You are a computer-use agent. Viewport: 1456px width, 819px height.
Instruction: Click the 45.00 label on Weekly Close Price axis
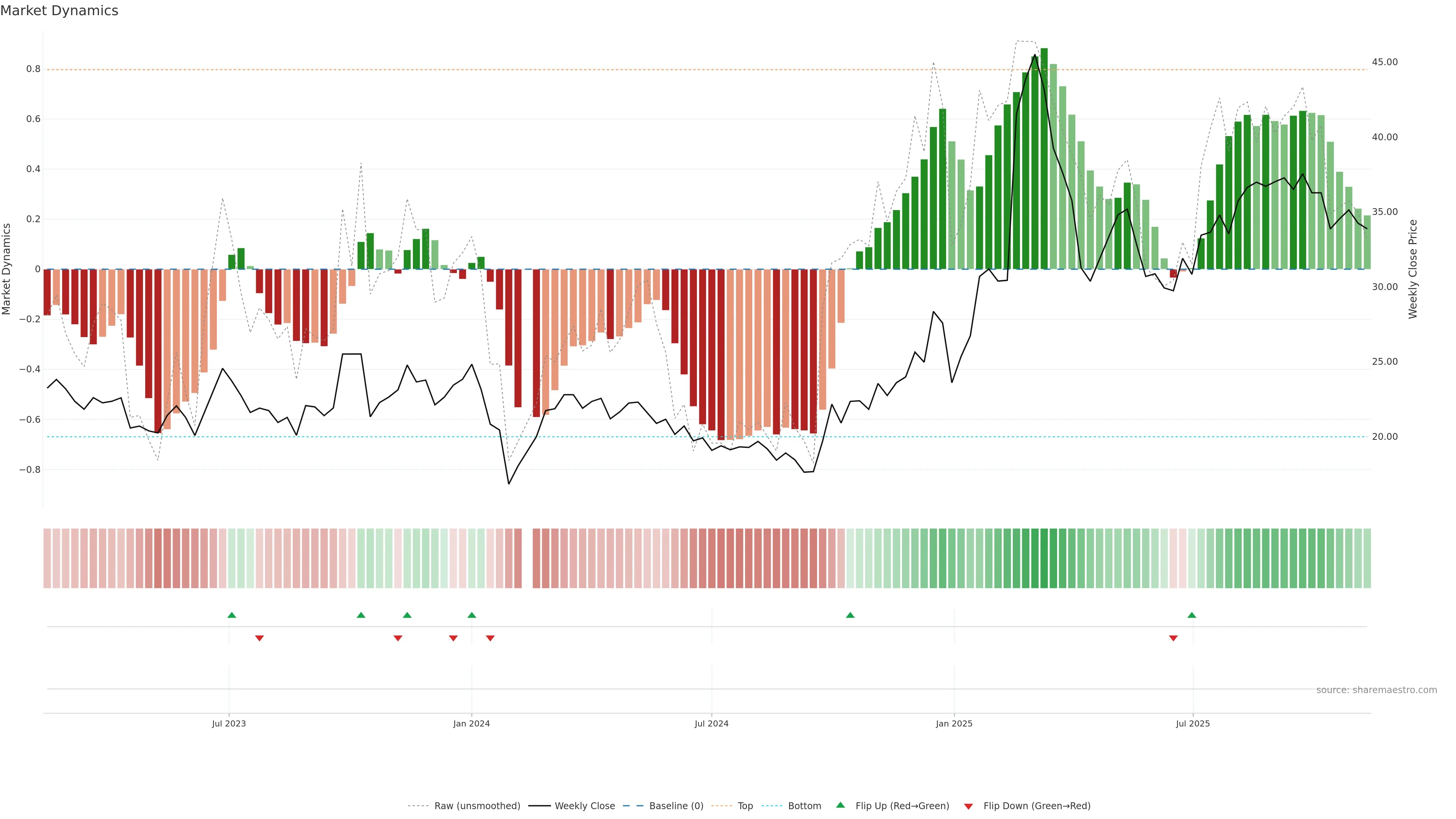[x=1385, y=62]
